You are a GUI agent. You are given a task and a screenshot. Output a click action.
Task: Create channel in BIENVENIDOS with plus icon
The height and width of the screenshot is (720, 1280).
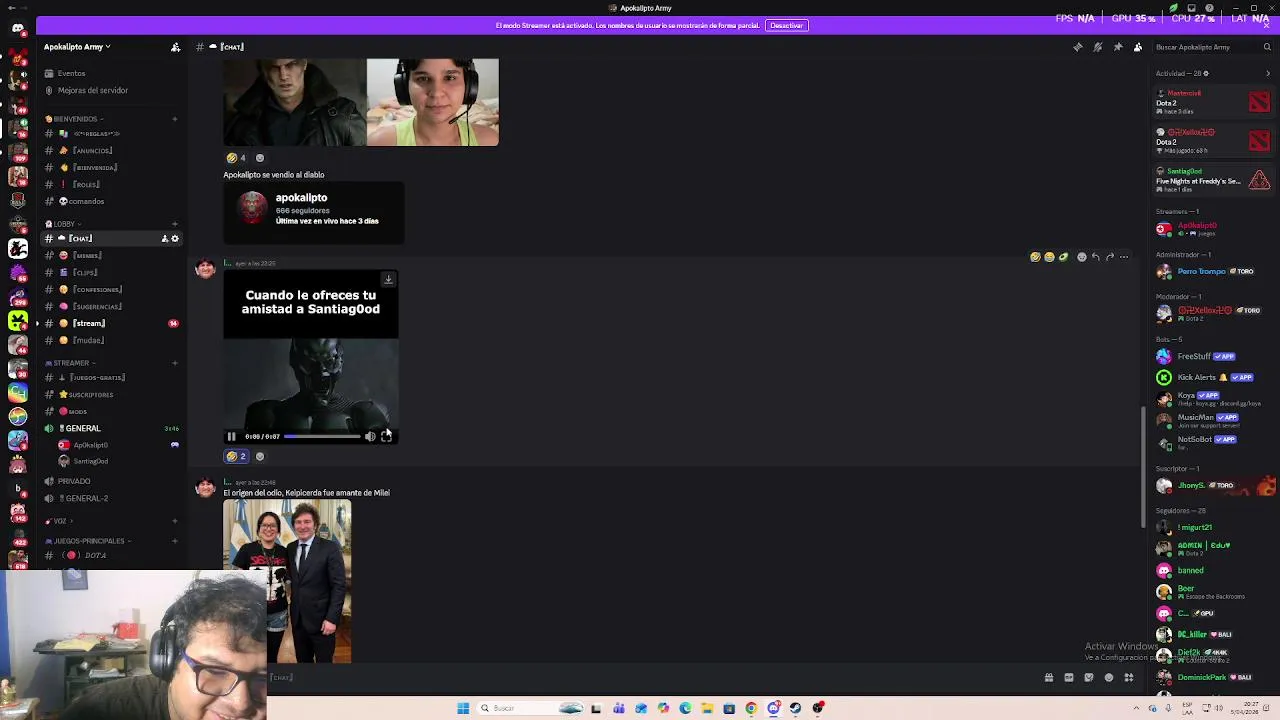(x=174, y=119)
